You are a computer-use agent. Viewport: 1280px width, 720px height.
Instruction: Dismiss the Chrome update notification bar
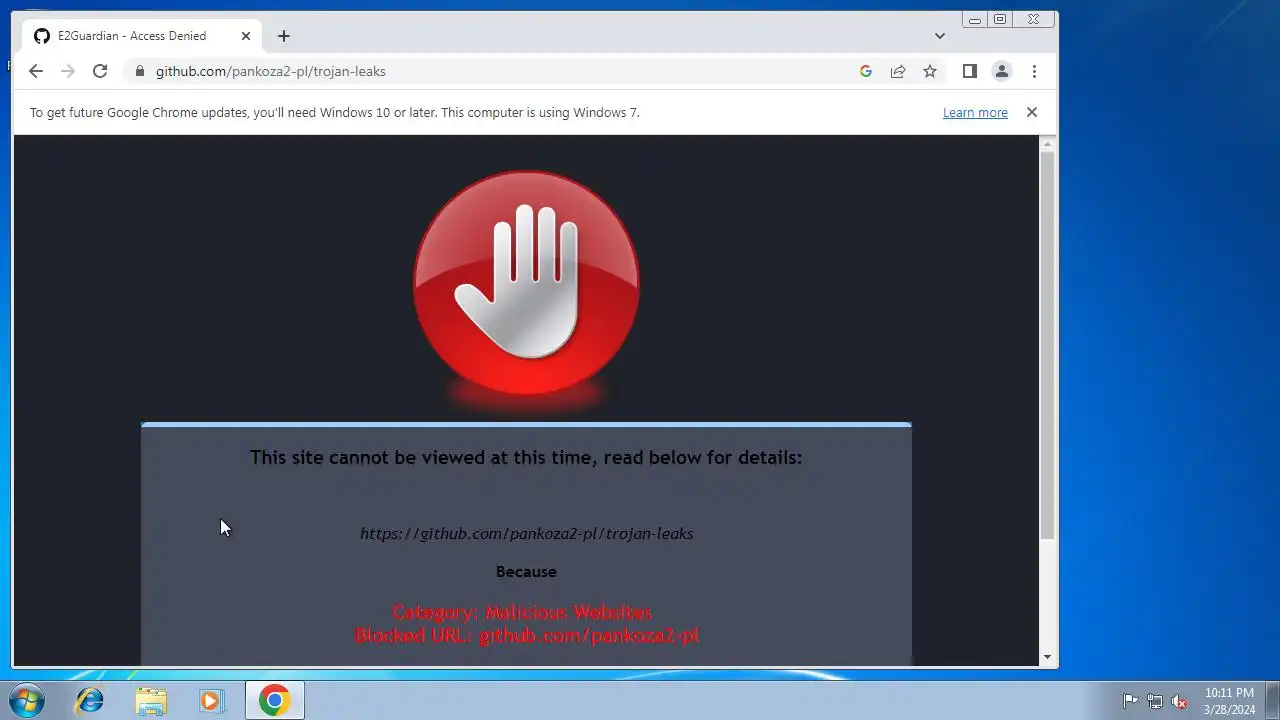pos(1032,112)
